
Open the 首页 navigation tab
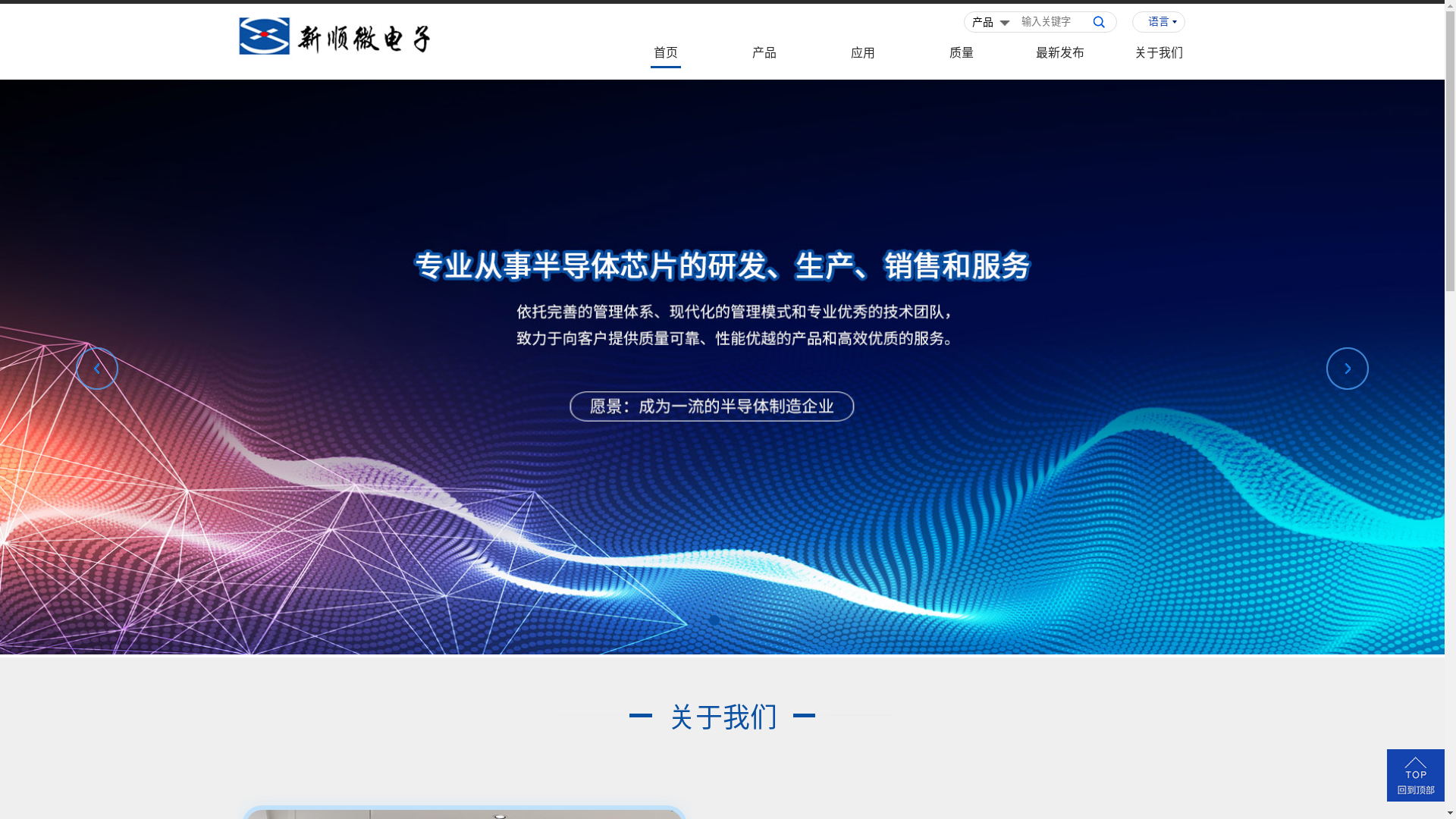point(665,53)
